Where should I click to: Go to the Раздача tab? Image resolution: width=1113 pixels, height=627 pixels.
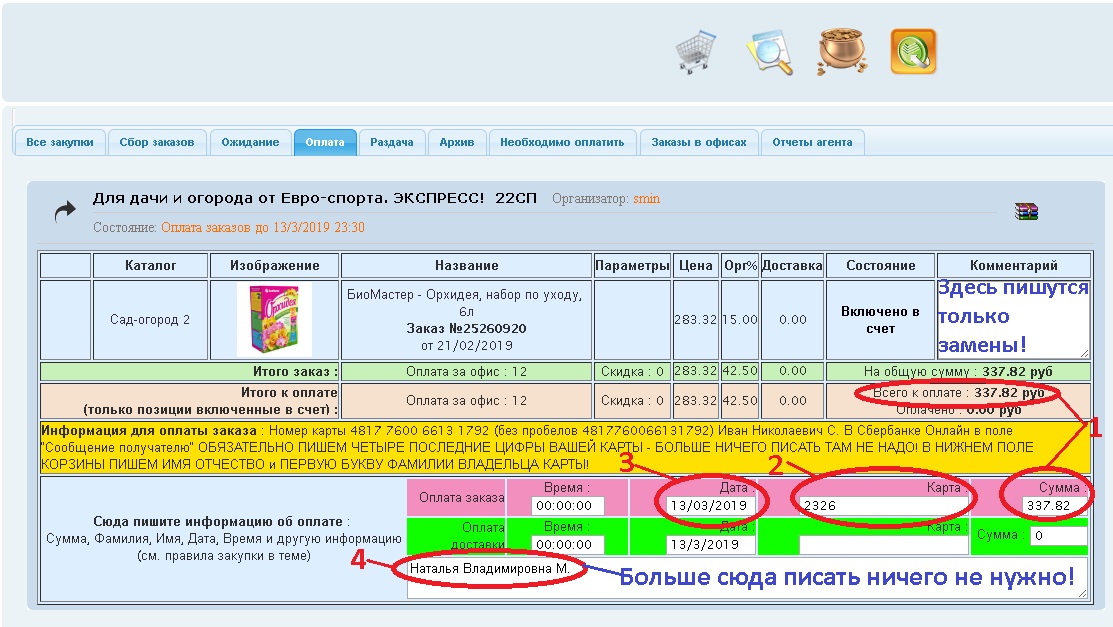(392, 143)
